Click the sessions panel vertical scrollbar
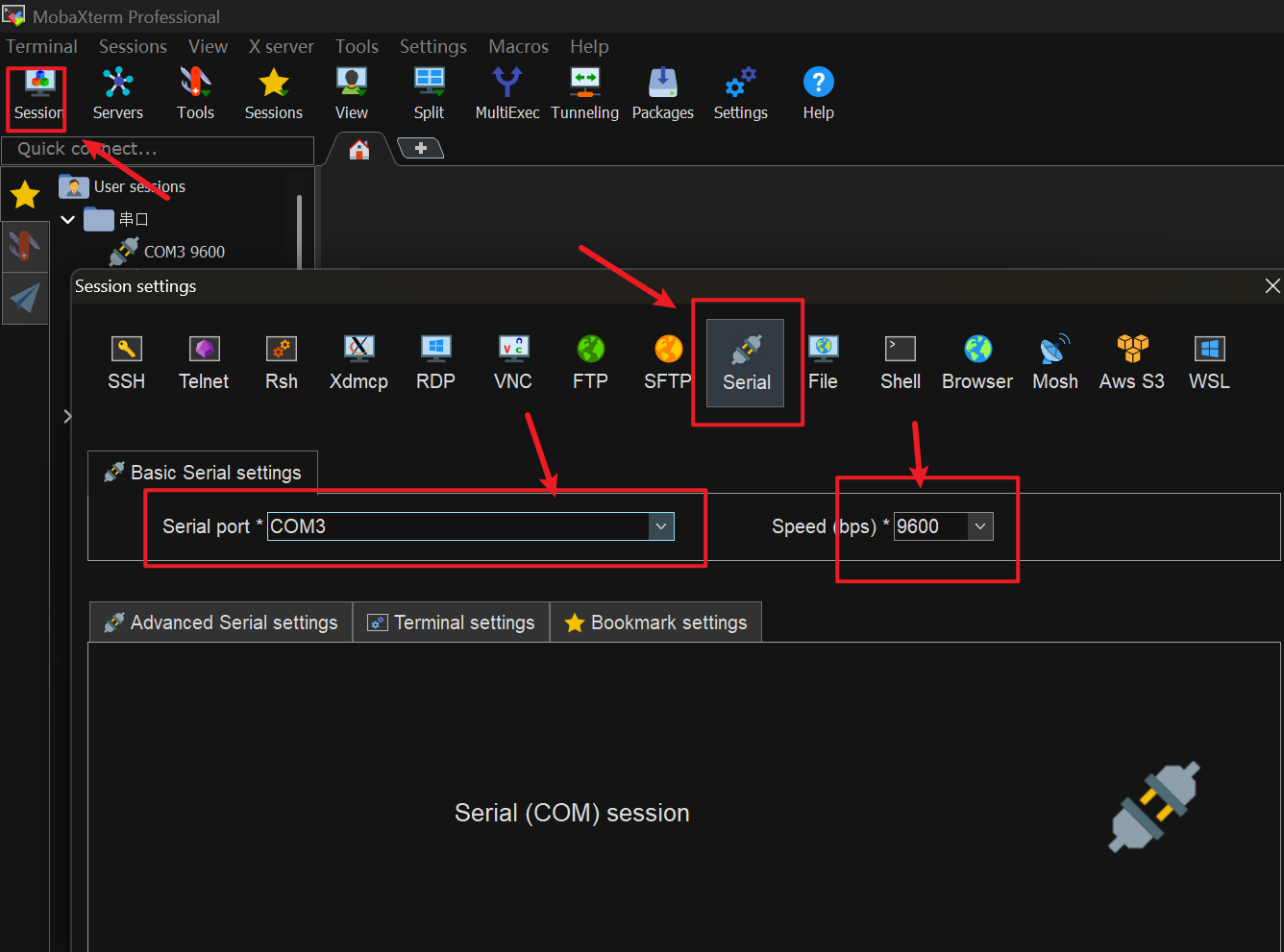1284x952 pixels. (x=300, y=231)
